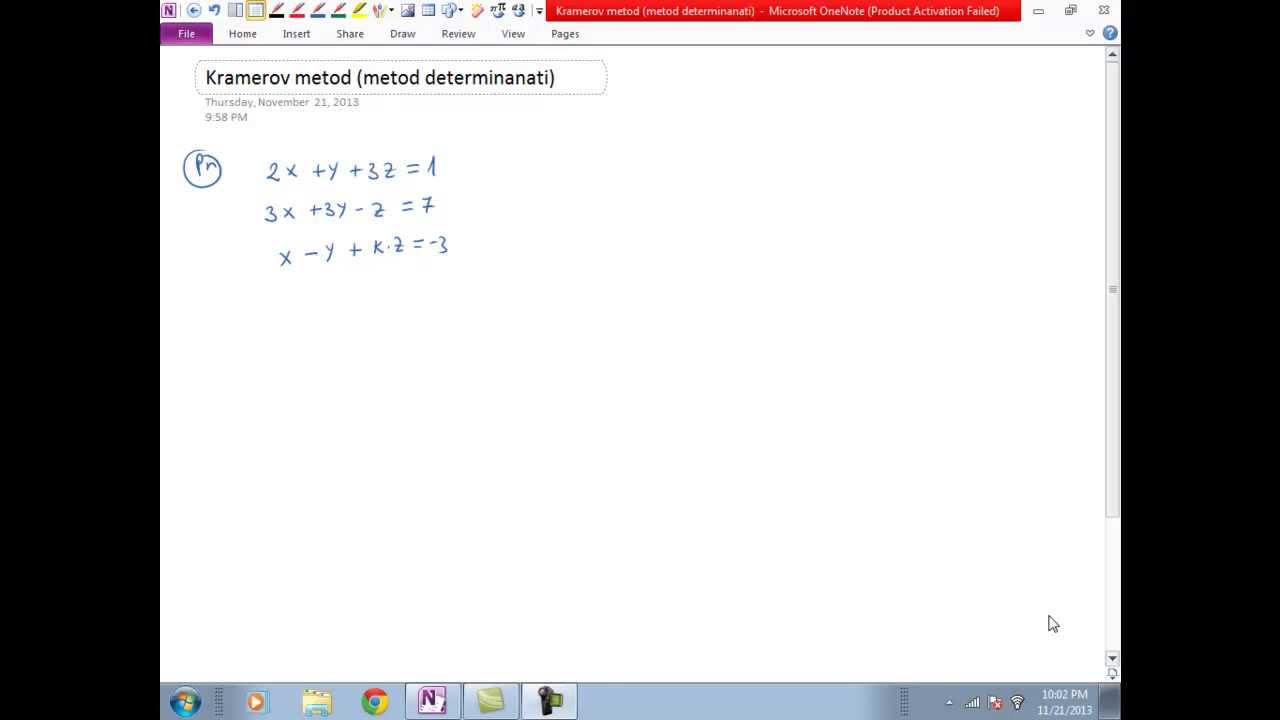Open the View ribbon tab
This screenshot has height=720, width=1280.
513,34
